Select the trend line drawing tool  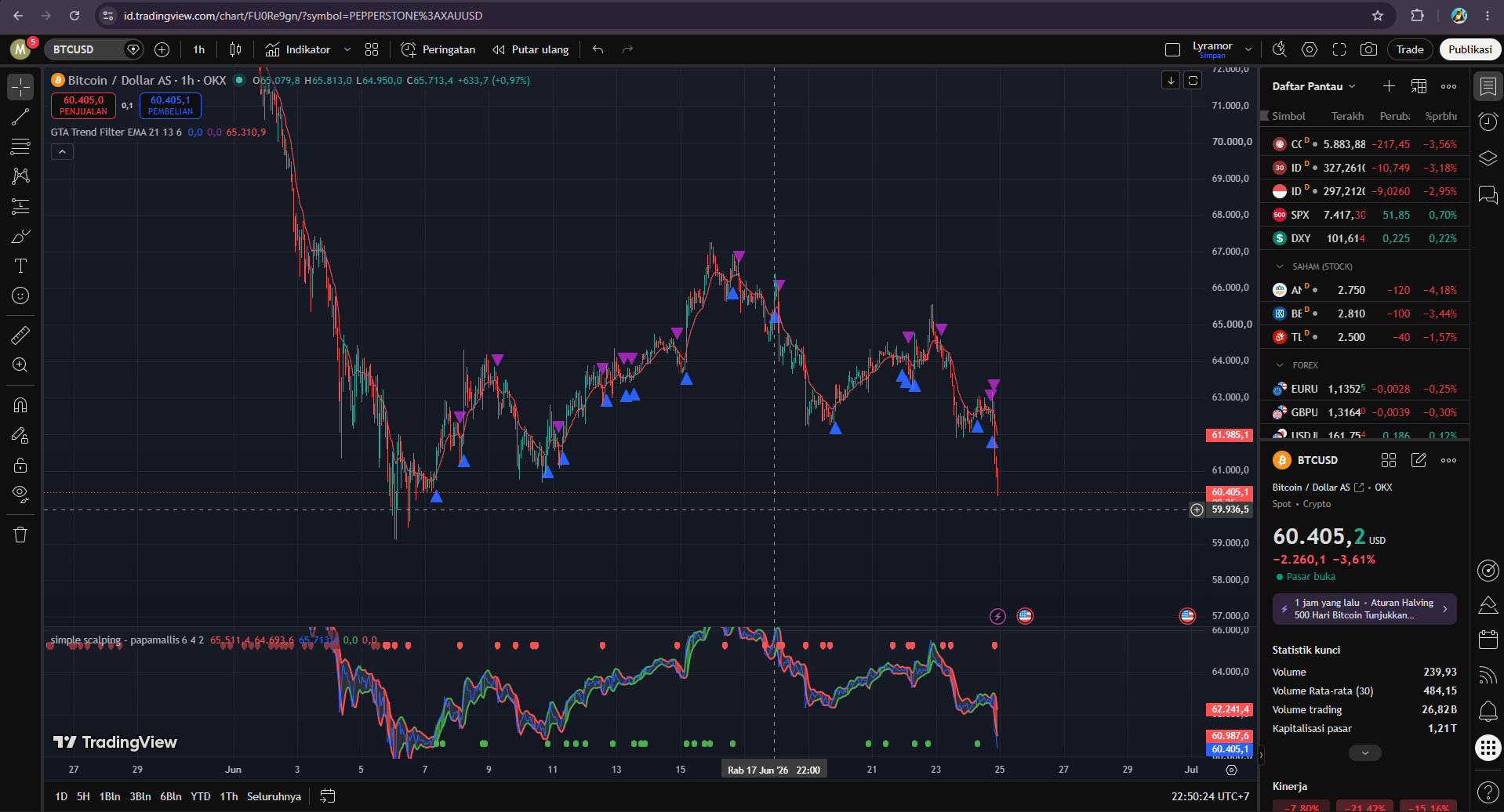pos(20,118)
